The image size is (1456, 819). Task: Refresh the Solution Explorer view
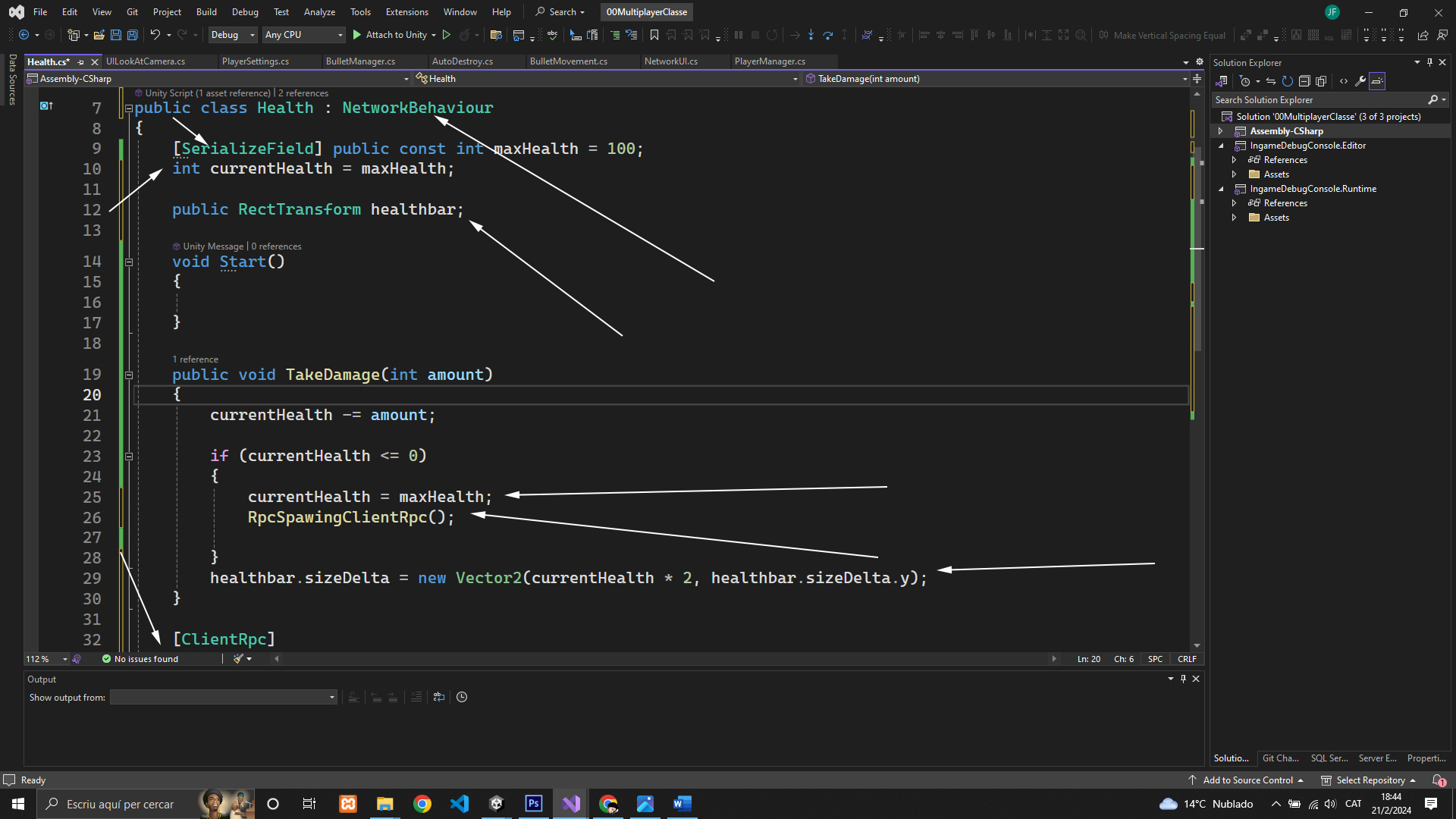point(1287,81)
